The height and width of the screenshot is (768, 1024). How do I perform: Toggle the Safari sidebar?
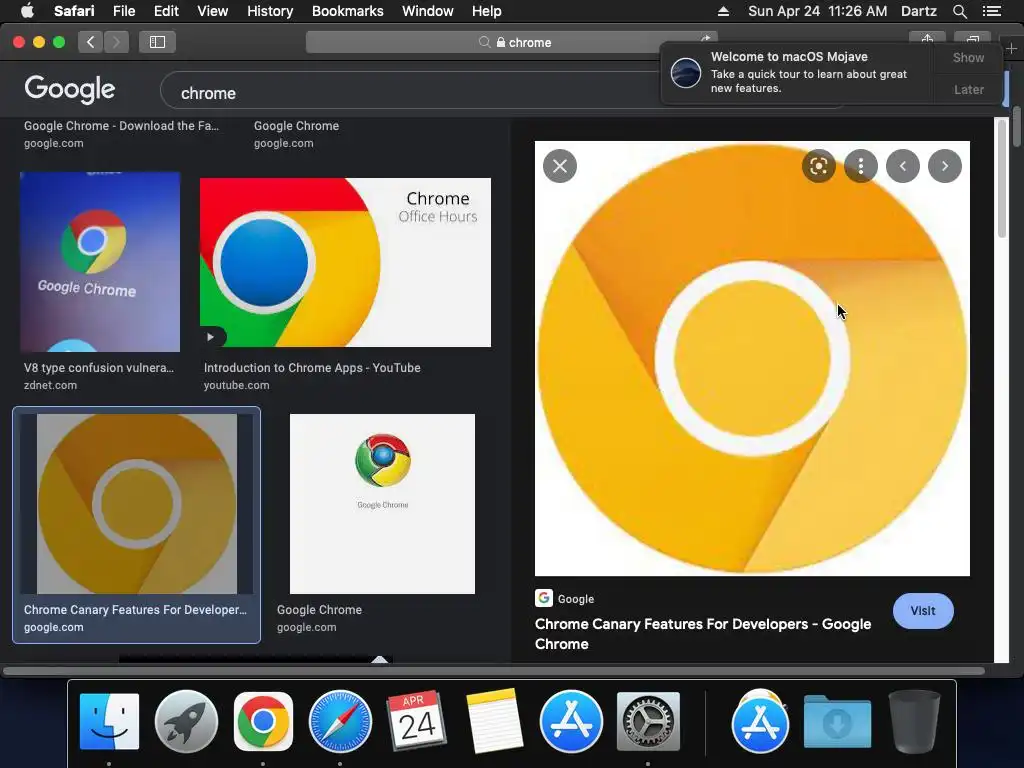[x=157, y=42]
